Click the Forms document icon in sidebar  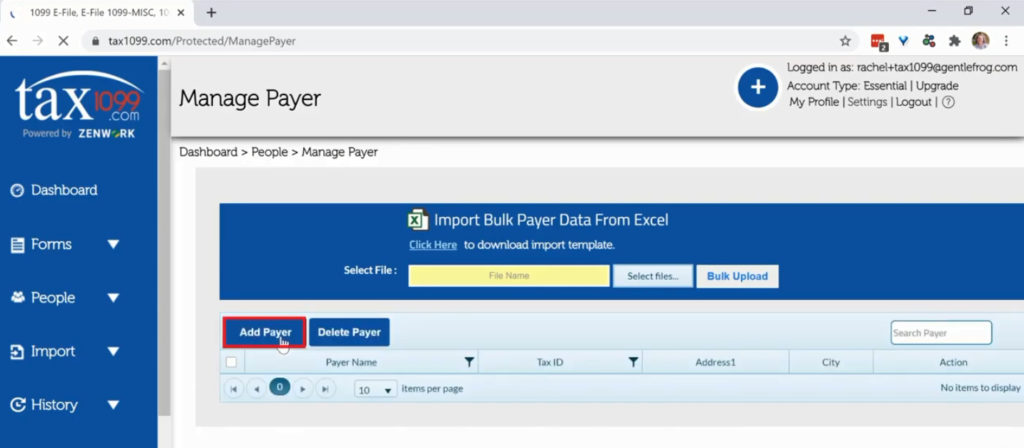[18, 245]
